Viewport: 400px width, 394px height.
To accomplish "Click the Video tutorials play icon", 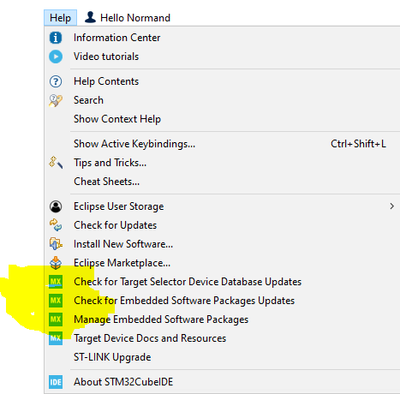I will click(x=56, y=56).
